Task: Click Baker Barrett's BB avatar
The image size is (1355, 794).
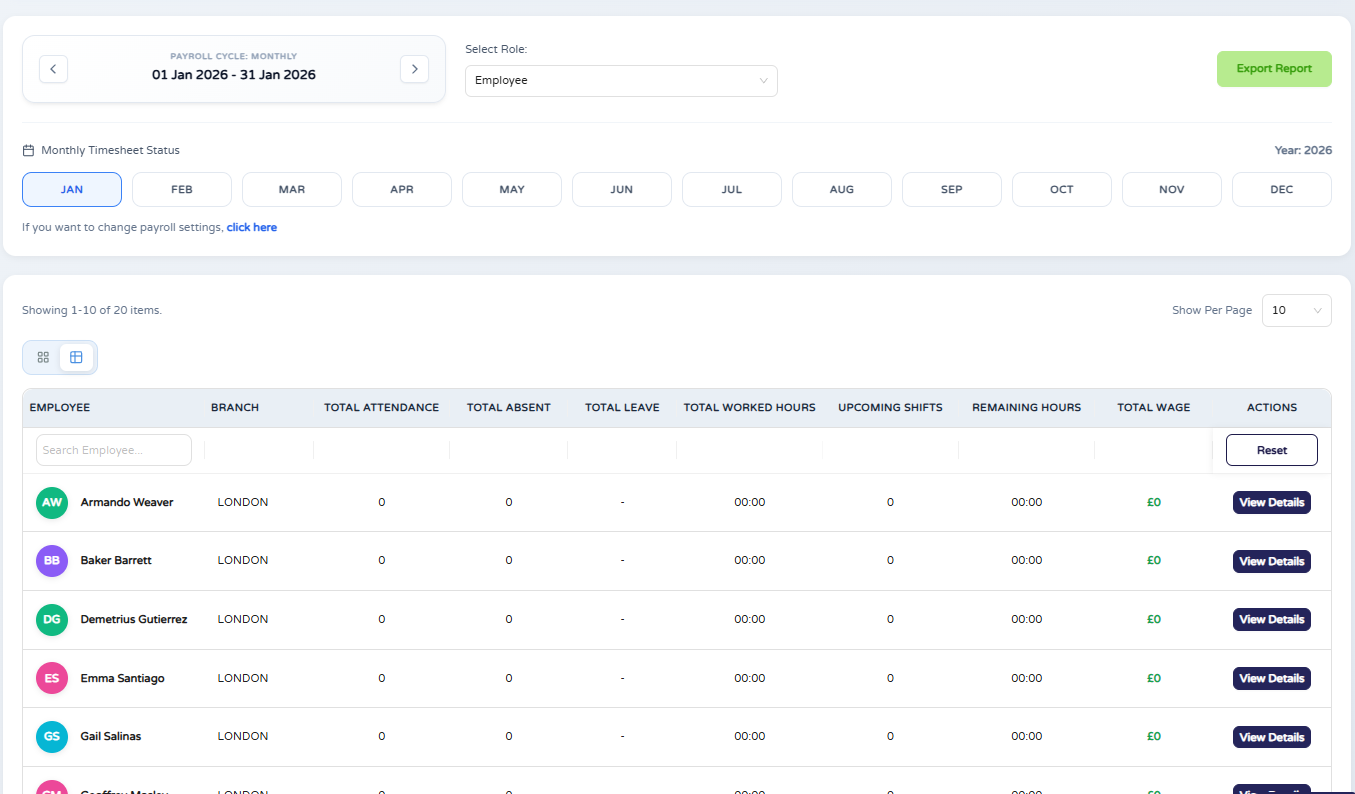Action: pos(52,561)
